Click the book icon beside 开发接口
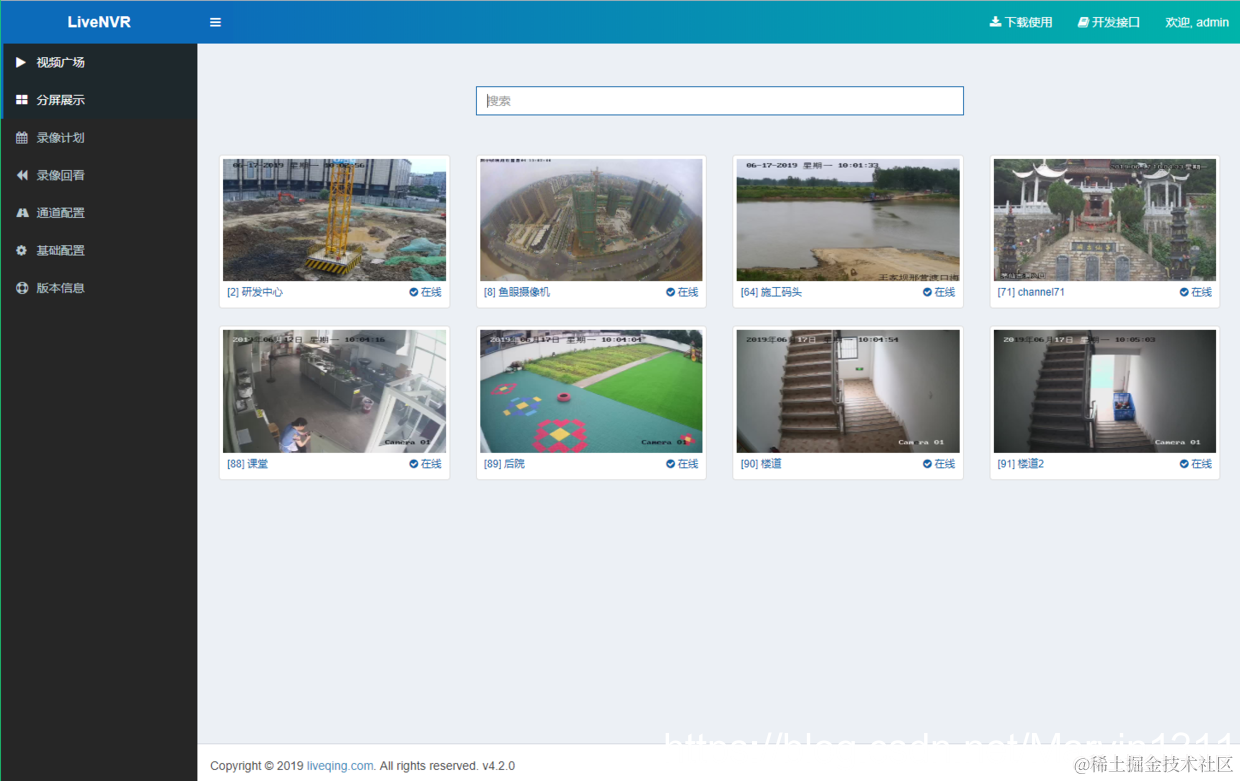Viewport: 1240px width, 781px height. (1083, 22)
